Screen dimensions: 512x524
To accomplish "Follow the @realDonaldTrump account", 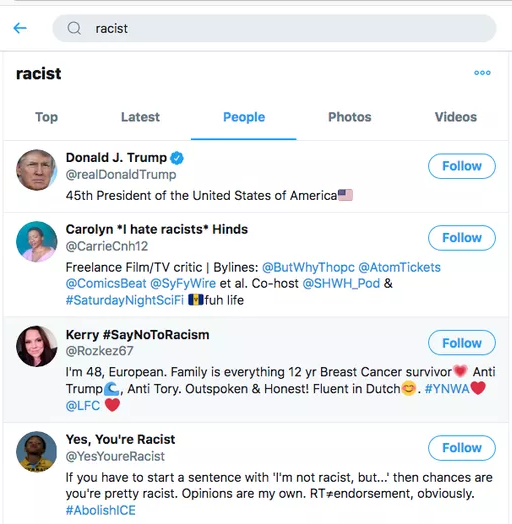I will (462, 166).
